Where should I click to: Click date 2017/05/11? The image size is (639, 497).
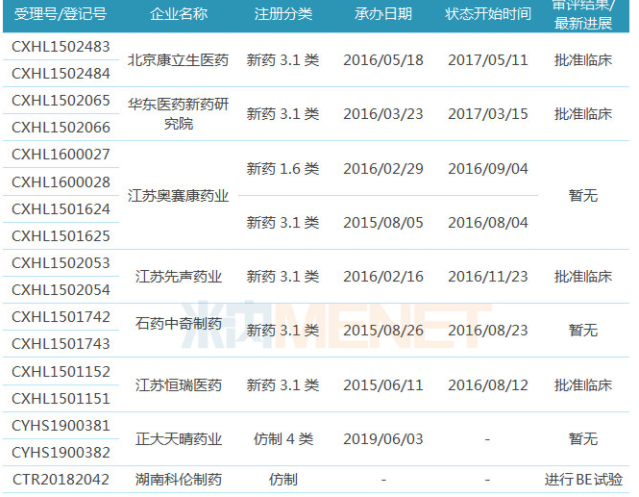(x=488, y=60)
